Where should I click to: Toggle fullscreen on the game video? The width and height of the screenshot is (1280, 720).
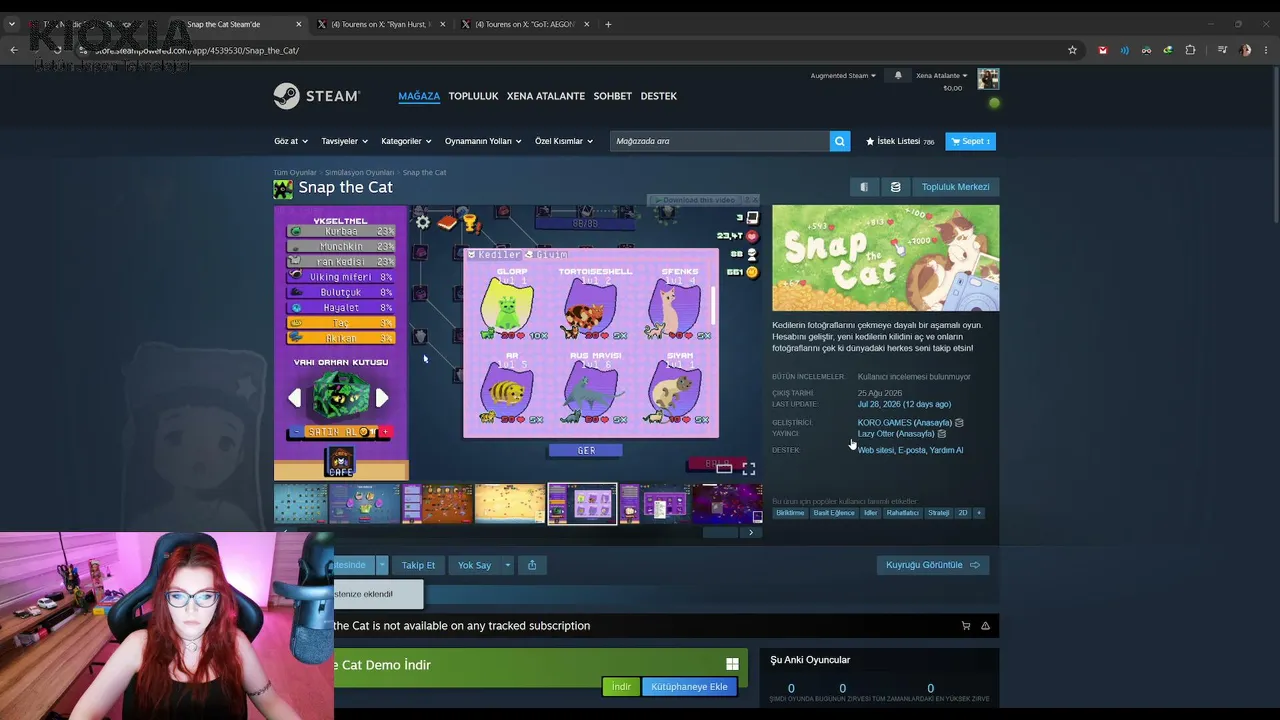748,468
